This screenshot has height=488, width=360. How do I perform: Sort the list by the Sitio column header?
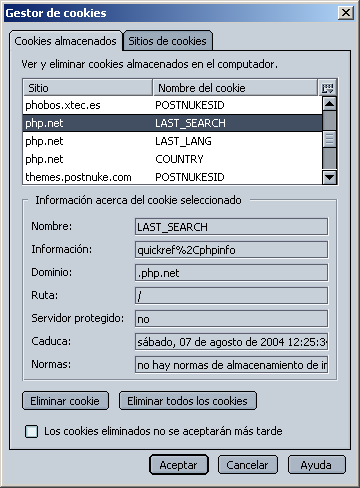[87, 88]
